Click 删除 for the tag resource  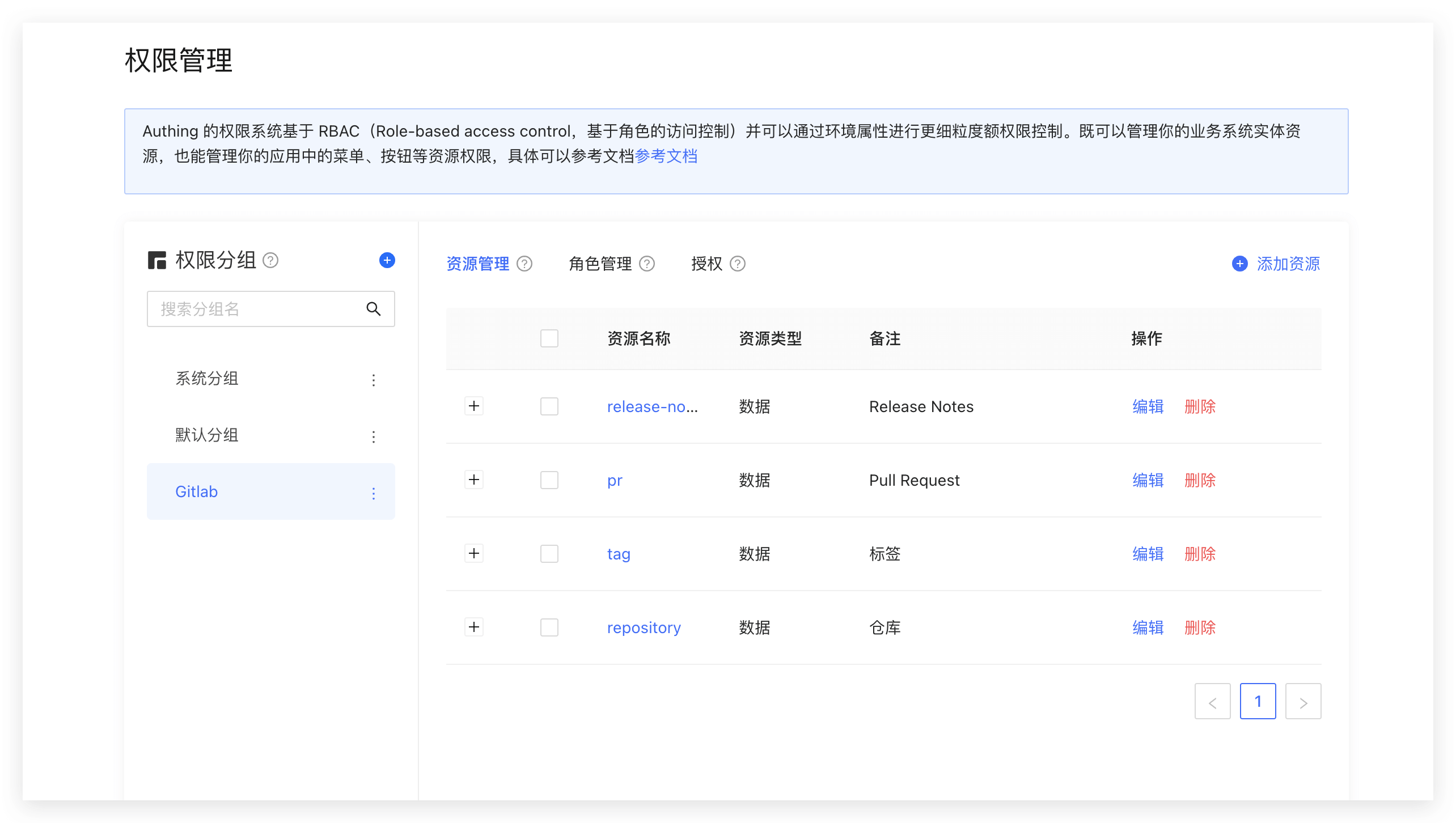tap(1200, 554)
